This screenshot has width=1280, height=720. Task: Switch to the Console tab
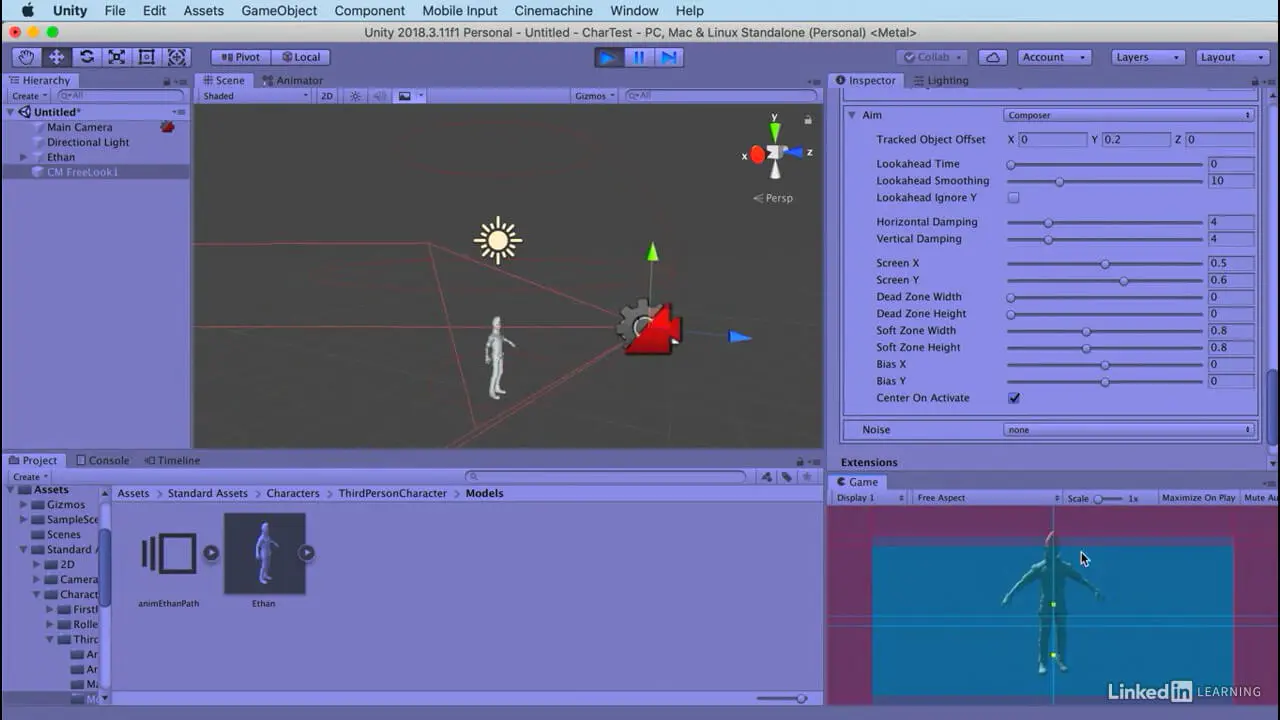102,461
